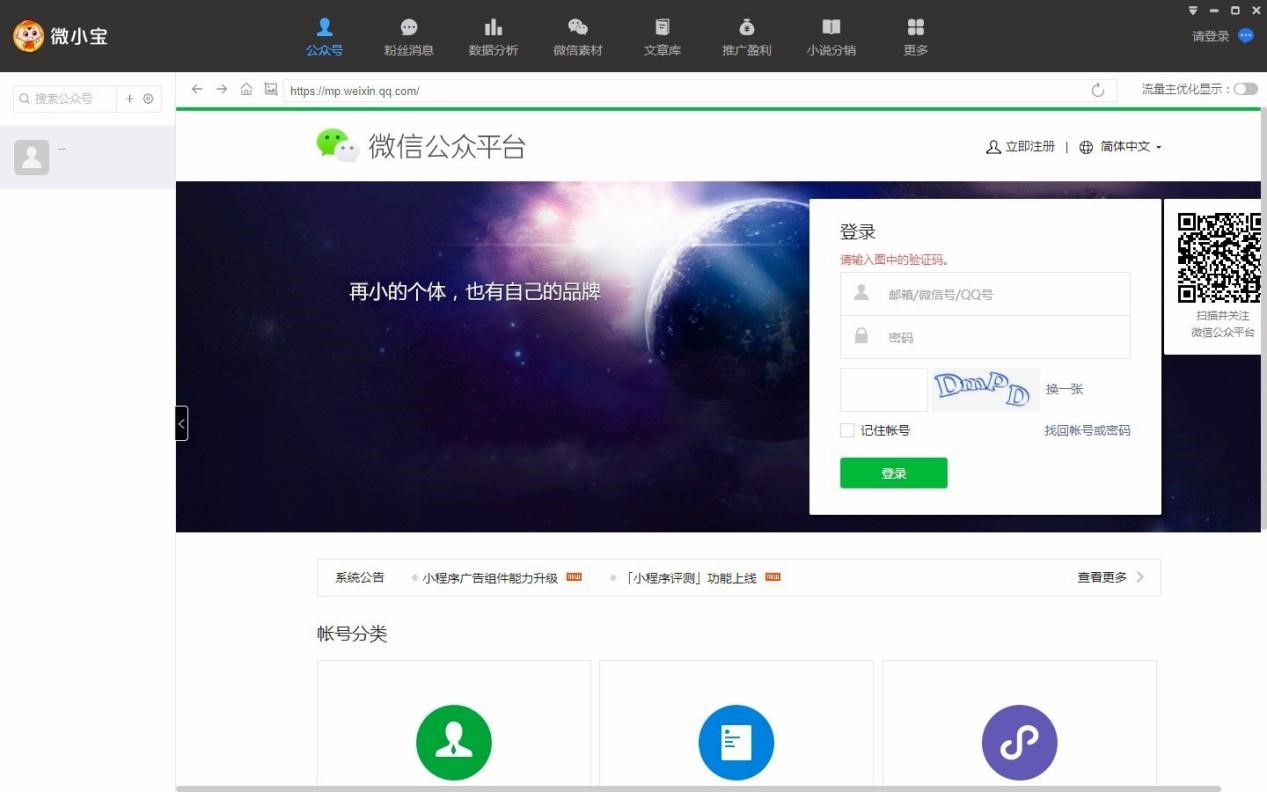Reload the page with refresh icon
This screenshot has height=792, width=1267.
tap(1098, 90)
